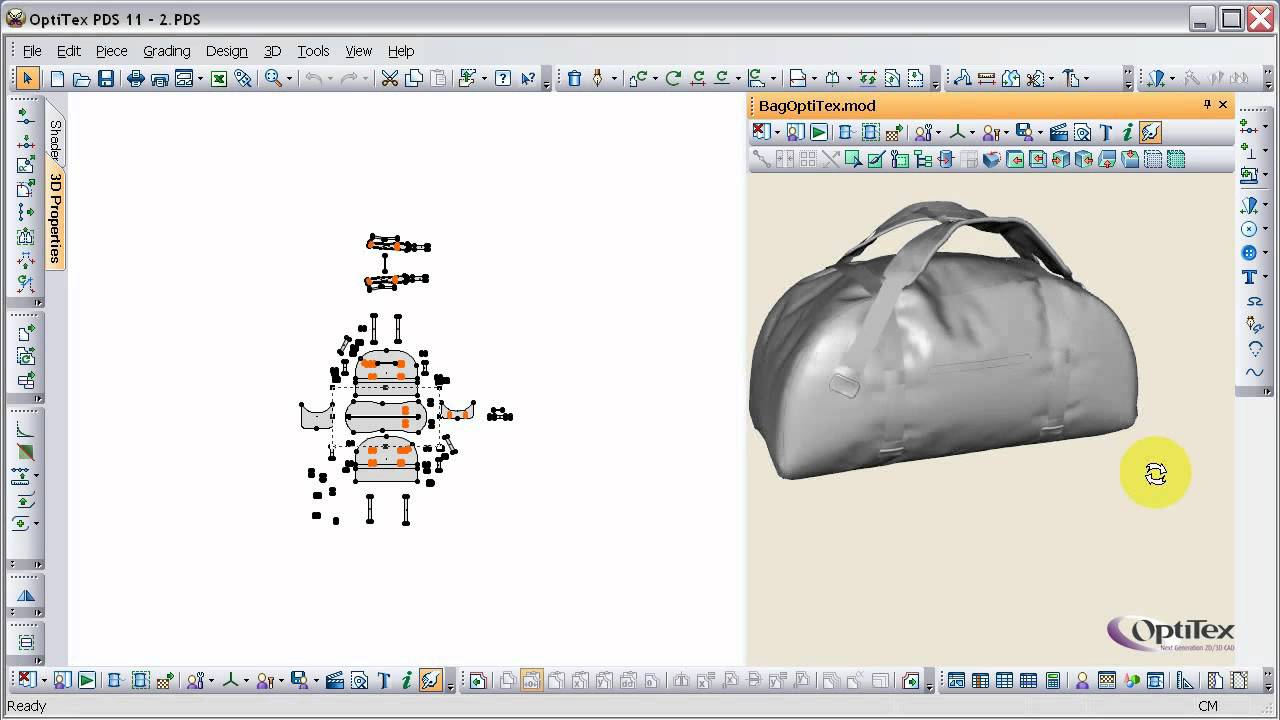Click text T icon in 3D panel
The image size is (1280, 720).
[1105, 132]
